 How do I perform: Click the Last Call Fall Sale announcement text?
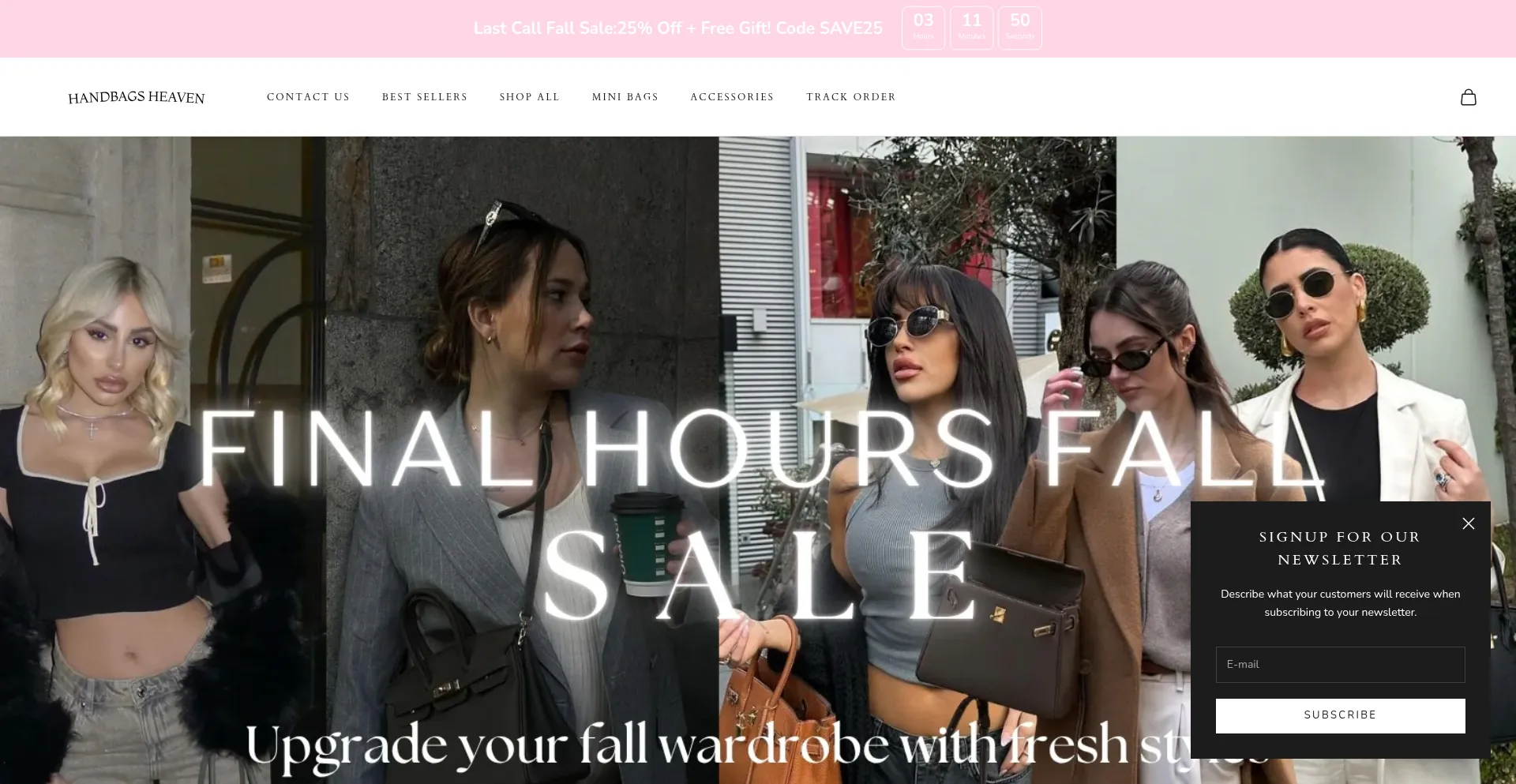(x=678, y=28)
